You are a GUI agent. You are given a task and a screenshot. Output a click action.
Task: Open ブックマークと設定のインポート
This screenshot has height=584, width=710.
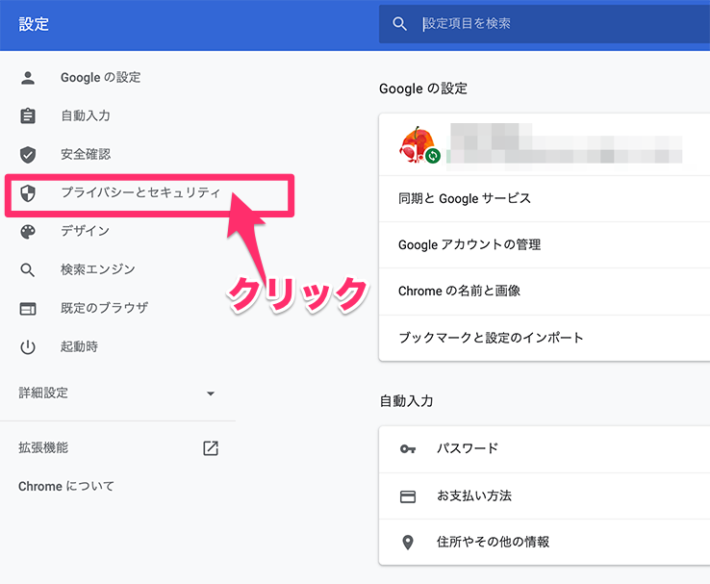click(490, 338)
